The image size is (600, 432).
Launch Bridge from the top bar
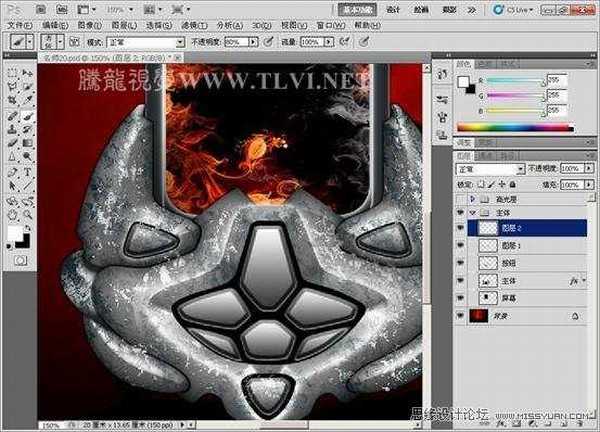point(41,9)
